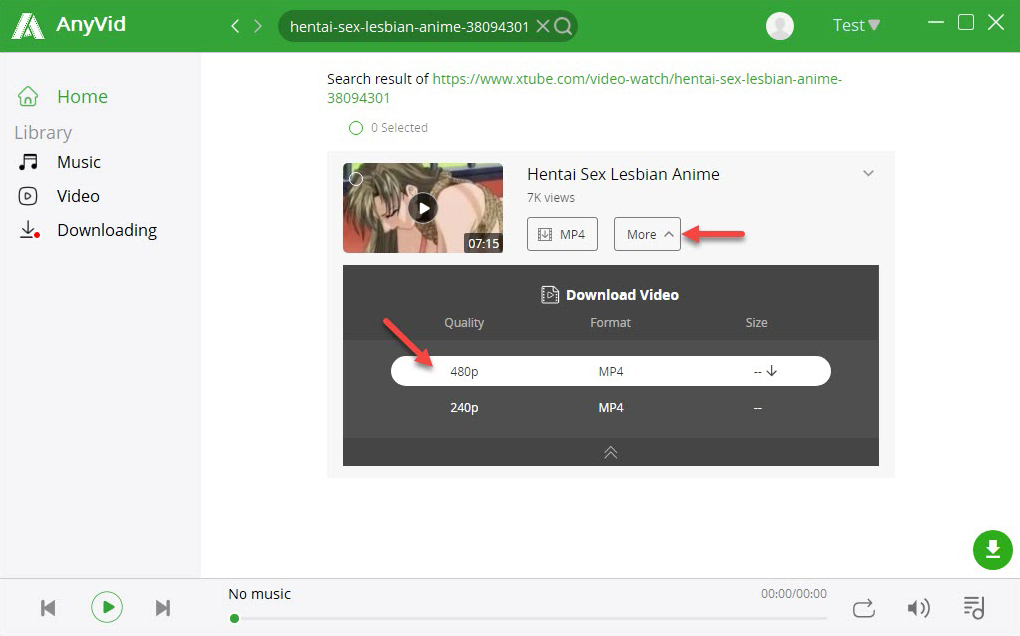Image resolution: width=1020 pixels, height=636 pixels.
Task: Expand the chevron beside the video title
Action: point(868,173)
